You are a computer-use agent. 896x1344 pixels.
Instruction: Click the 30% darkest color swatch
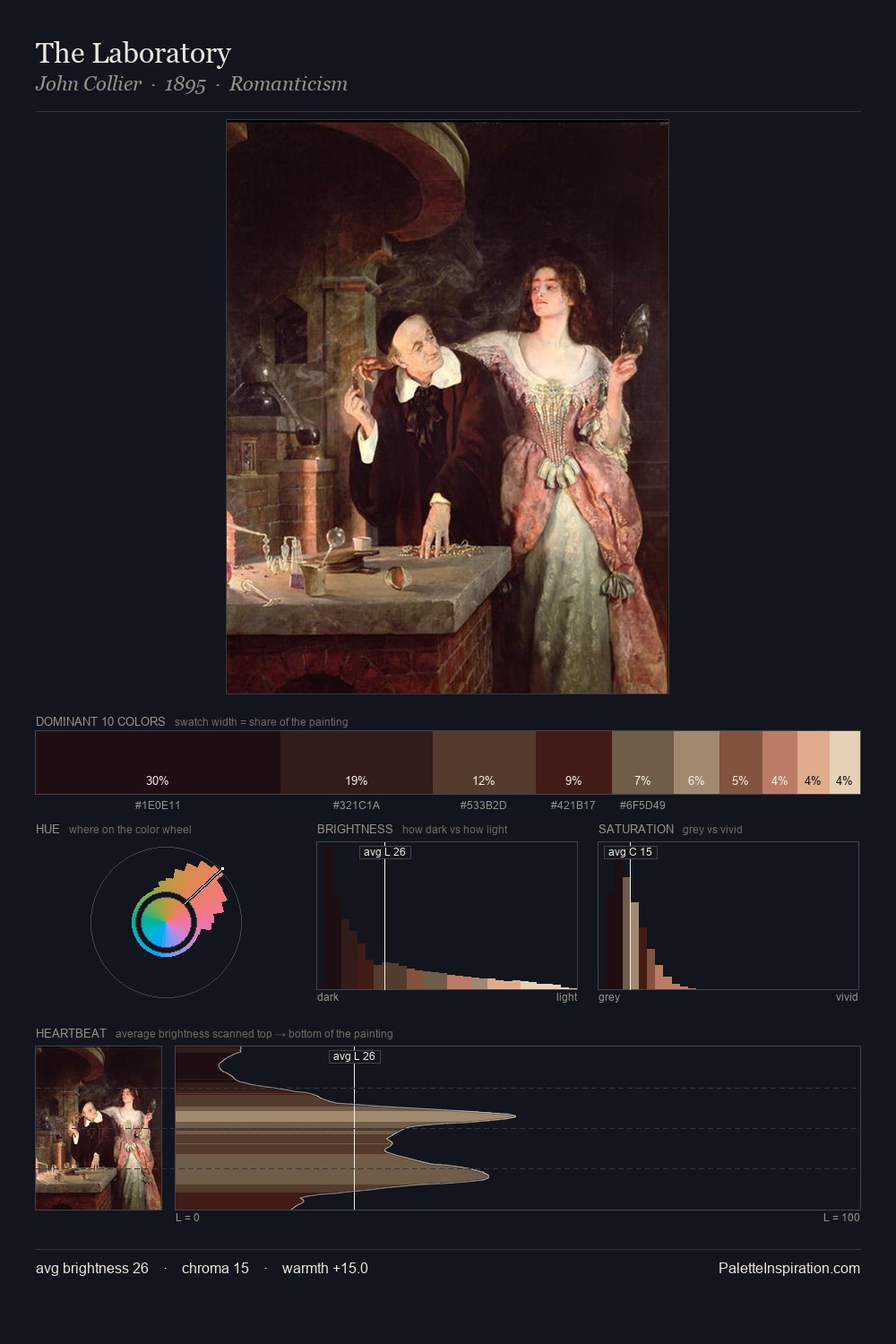(158, 762)
